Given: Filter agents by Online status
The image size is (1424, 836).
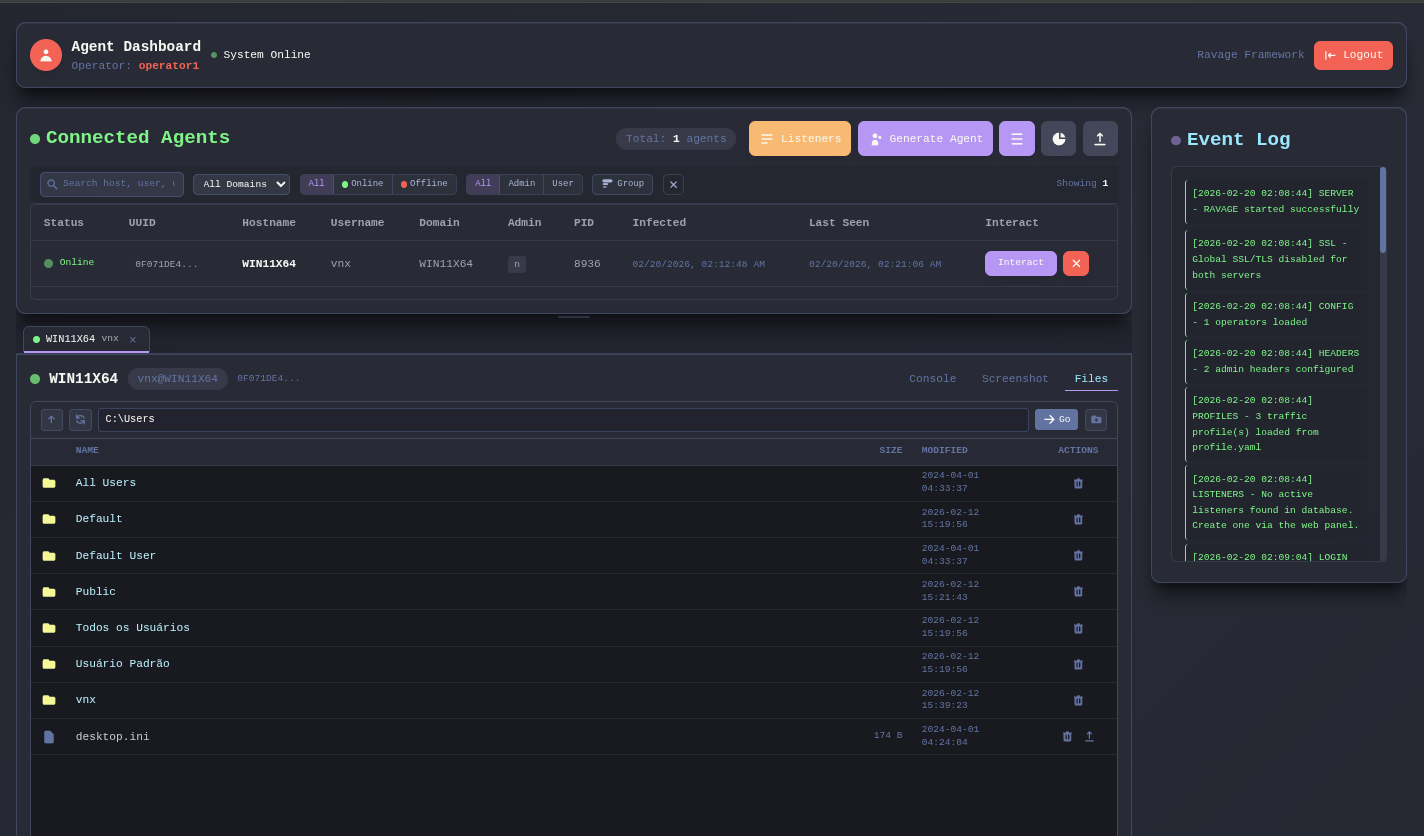Looking at the screenshot, I should [363, 184].
